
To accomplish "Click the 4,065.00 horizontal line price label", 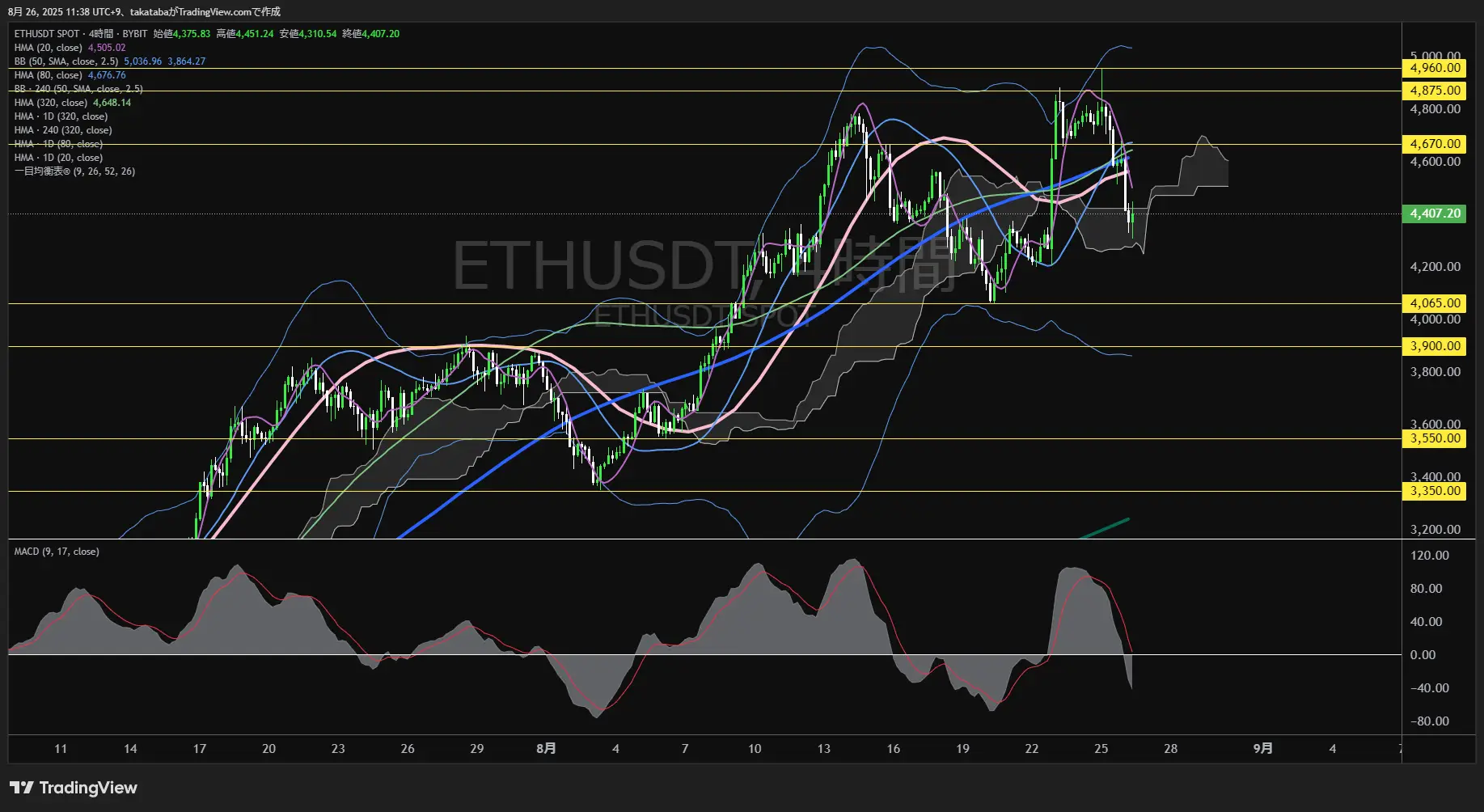I will coord(1434,303).
